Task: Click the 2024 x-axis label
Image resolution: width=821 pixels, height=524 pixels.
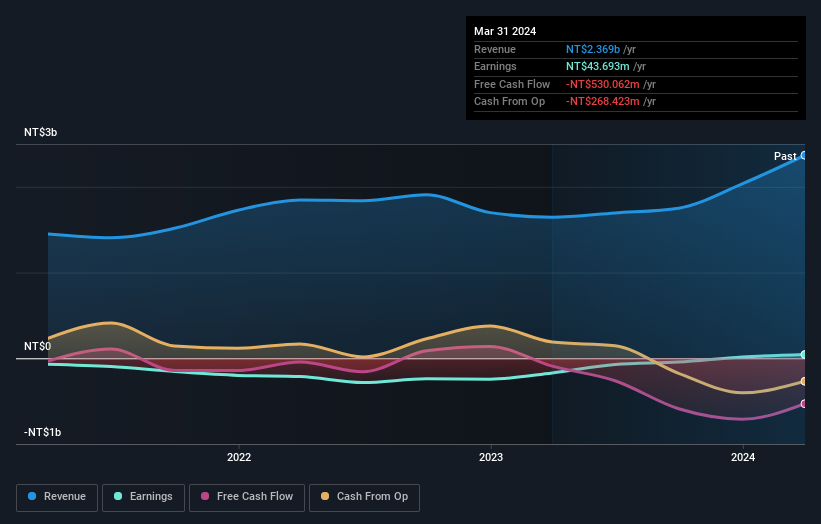Action: pyautogui.click(x=742, y=457)
